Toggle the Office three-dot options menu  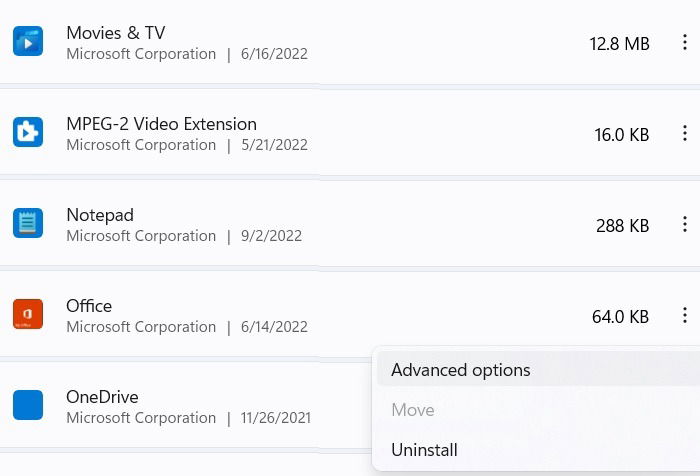pos(685,316)
